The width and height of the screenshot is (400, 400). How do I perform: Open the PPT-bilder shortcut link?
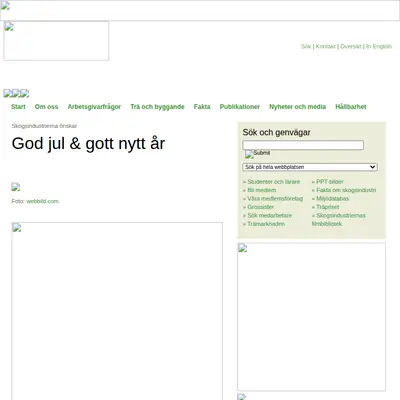(330, 182)
